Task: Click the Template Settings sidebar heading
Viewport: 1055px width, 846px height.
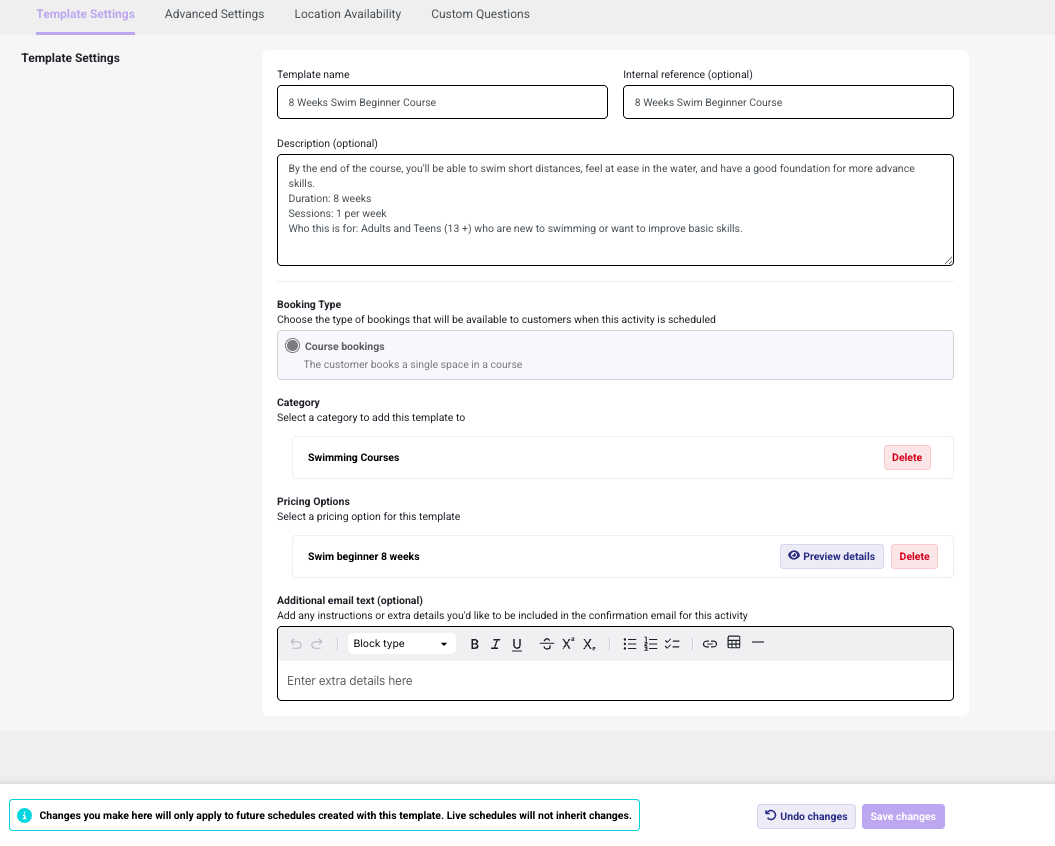Action: pos(71,58)
